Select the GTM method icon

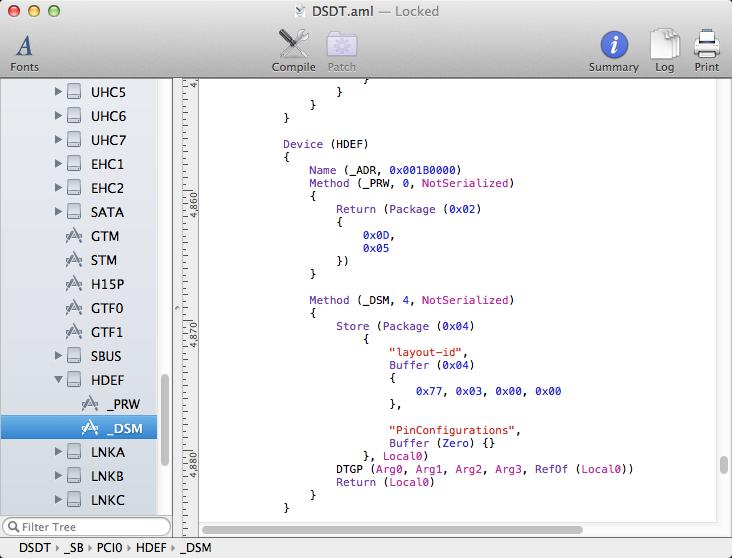point(74,236)
